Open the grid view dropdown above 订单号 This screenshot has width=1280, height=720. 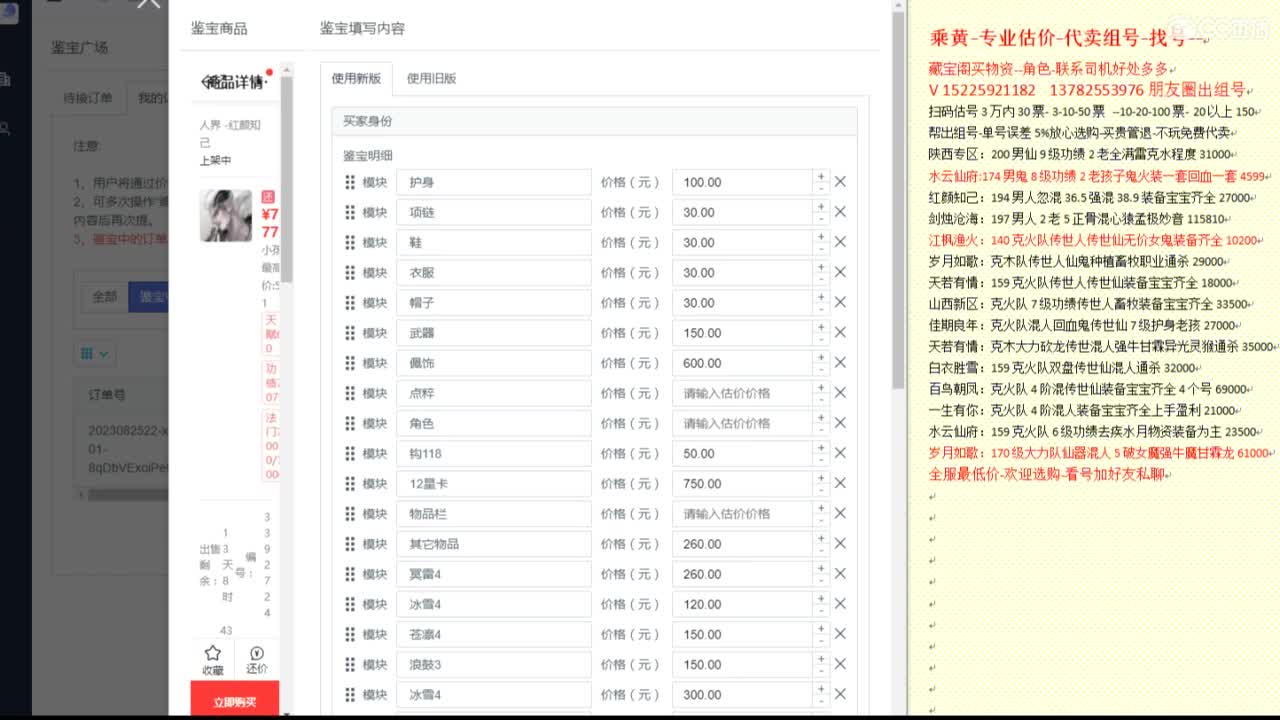coord(94,354)
